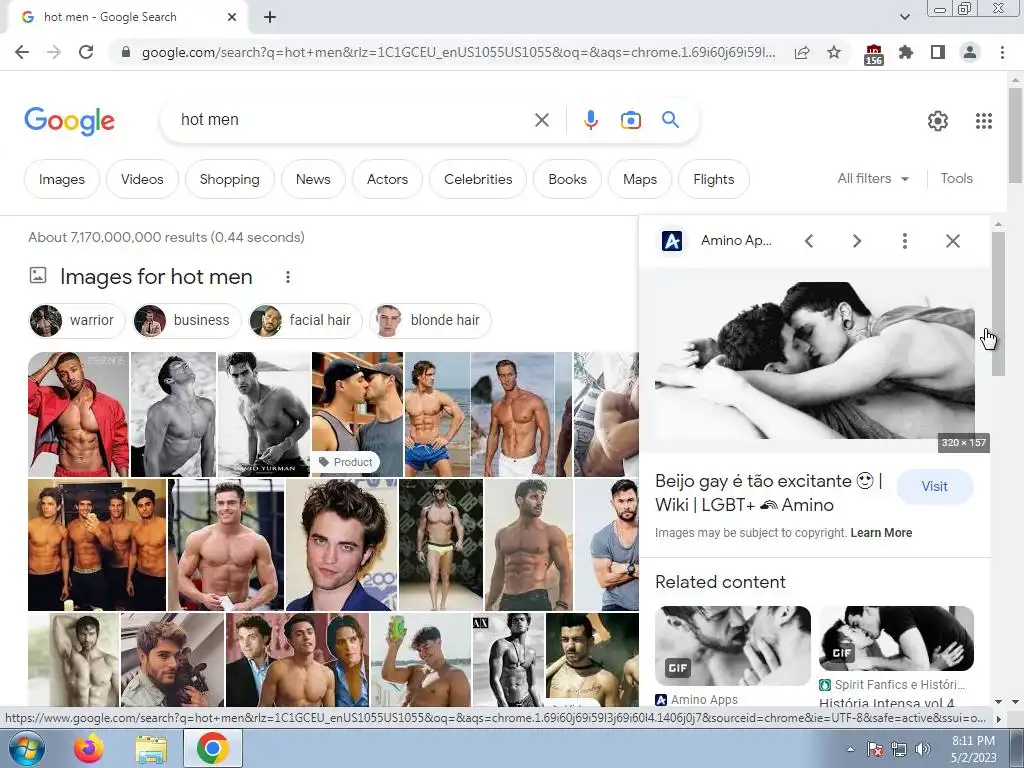This screenshot has width=1024, height=768.
Task: Refine images with the business chip
Action: click(x=187, y=321)
